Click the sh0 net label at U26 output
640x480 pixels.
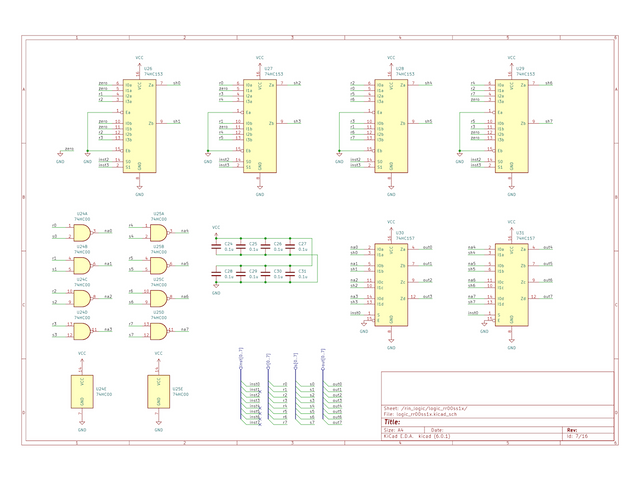(x=176, y=84)
